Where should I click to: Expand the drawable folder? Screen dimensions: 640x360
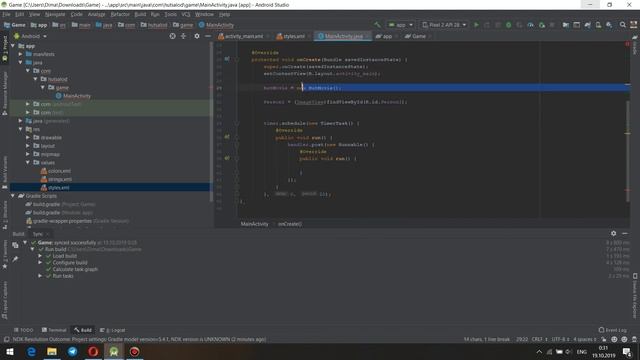[x=28, y=138]
